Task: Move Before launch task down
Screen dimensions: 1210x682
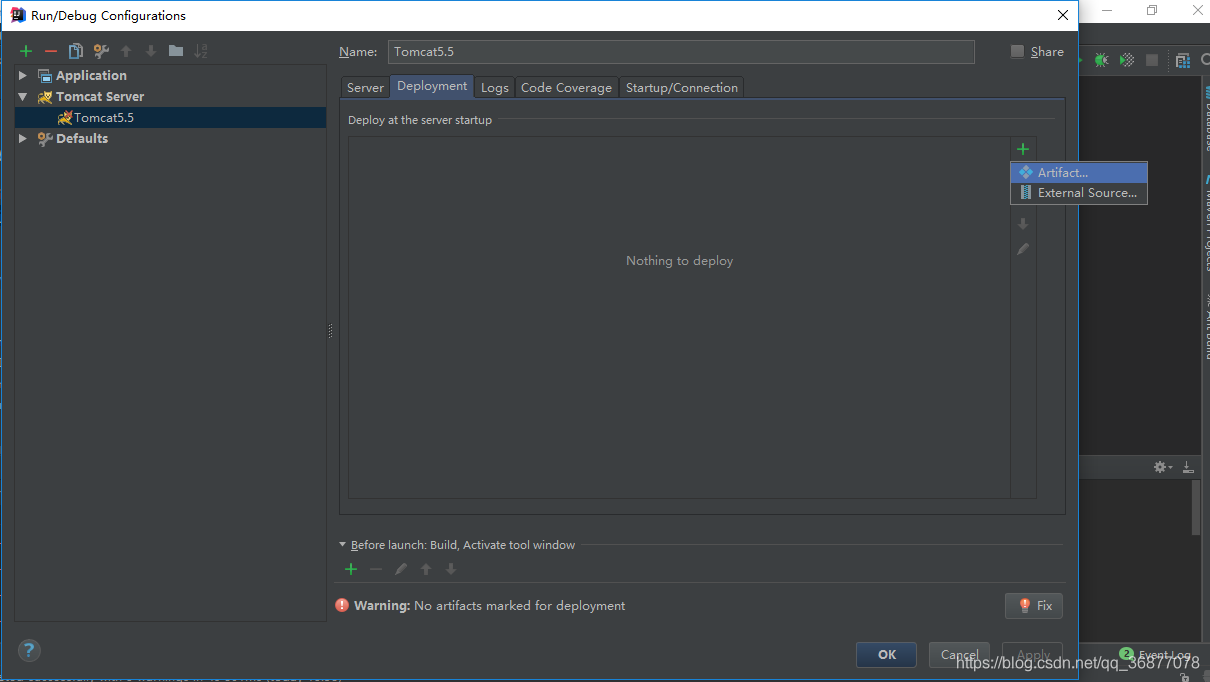Action: 451,569
